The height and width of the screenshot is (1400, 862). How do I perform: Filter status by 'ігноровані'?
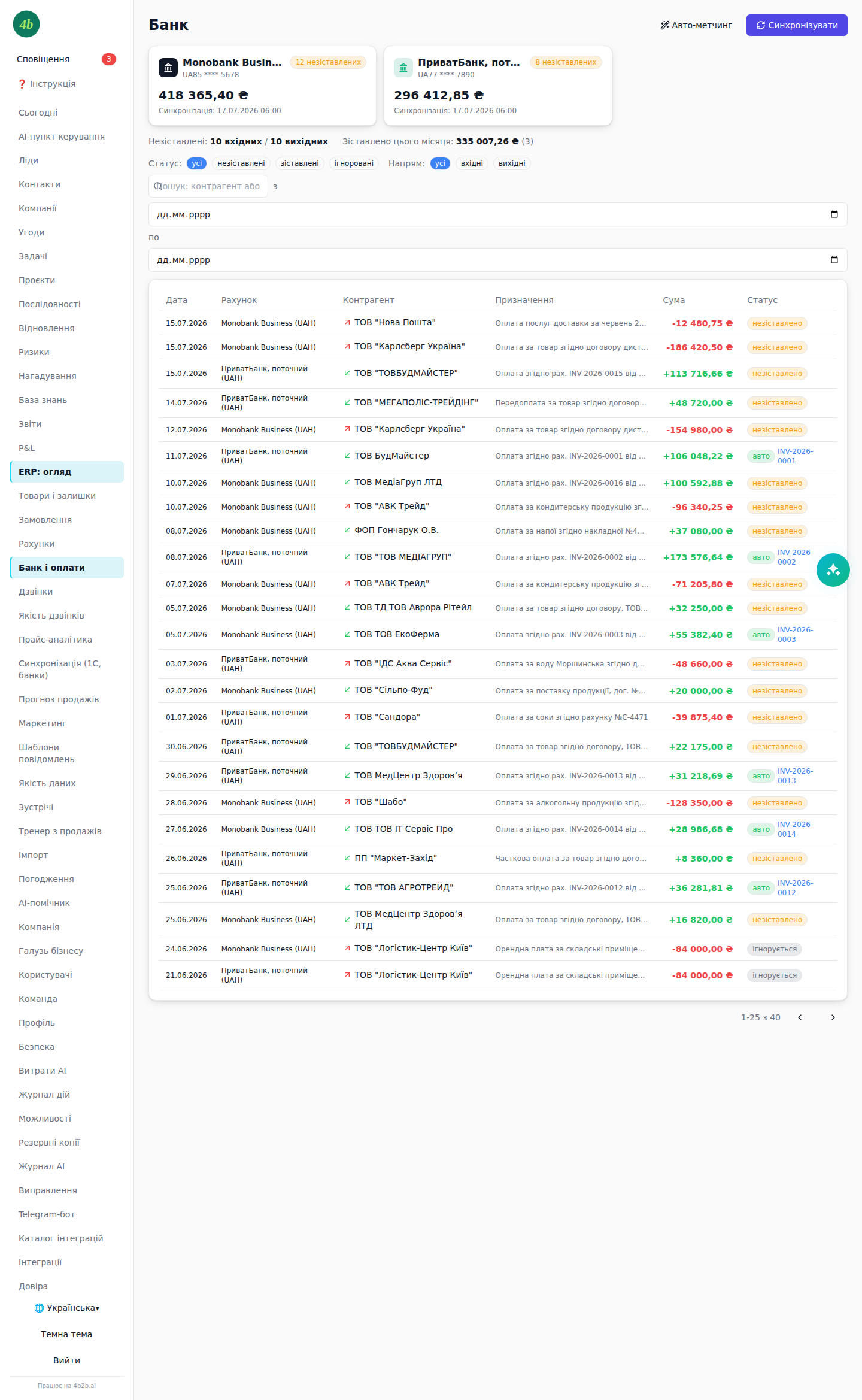click(354, 163)
